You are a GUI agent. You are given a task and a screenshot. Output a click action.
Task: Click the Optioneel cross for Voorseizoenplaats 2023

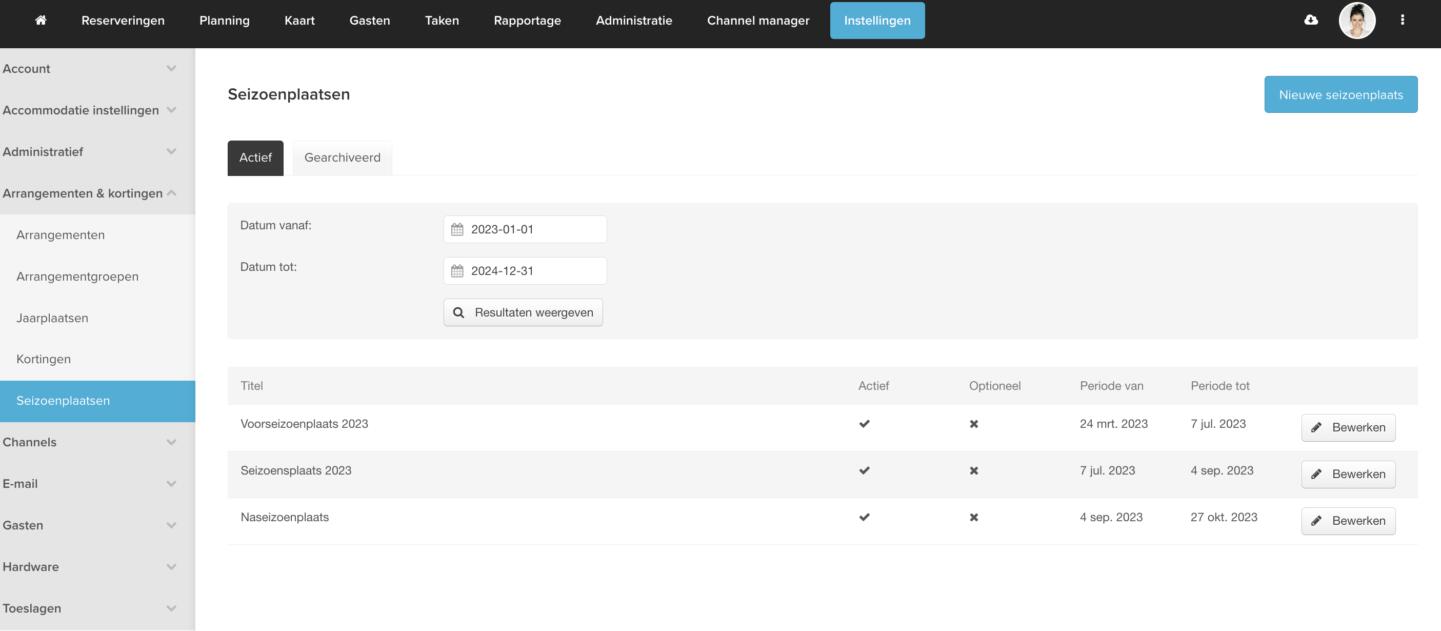(974, 424)
